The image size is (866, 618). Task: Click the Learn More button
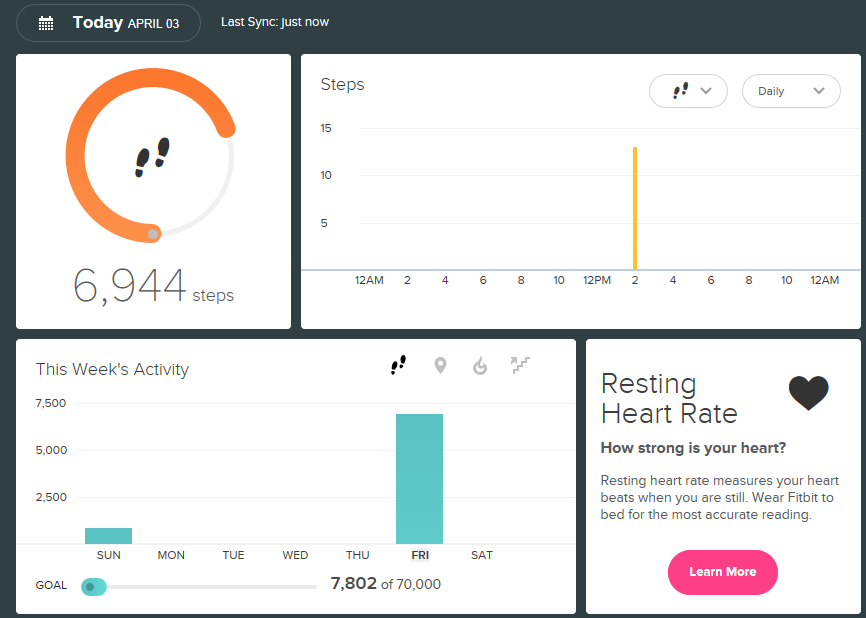point(722,572)
